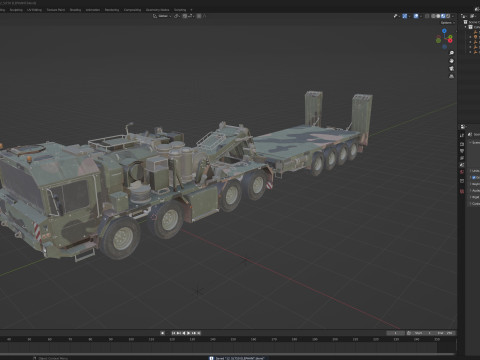Open the World properties tab
Screen dimensions: 480x360
click(462, 172)
